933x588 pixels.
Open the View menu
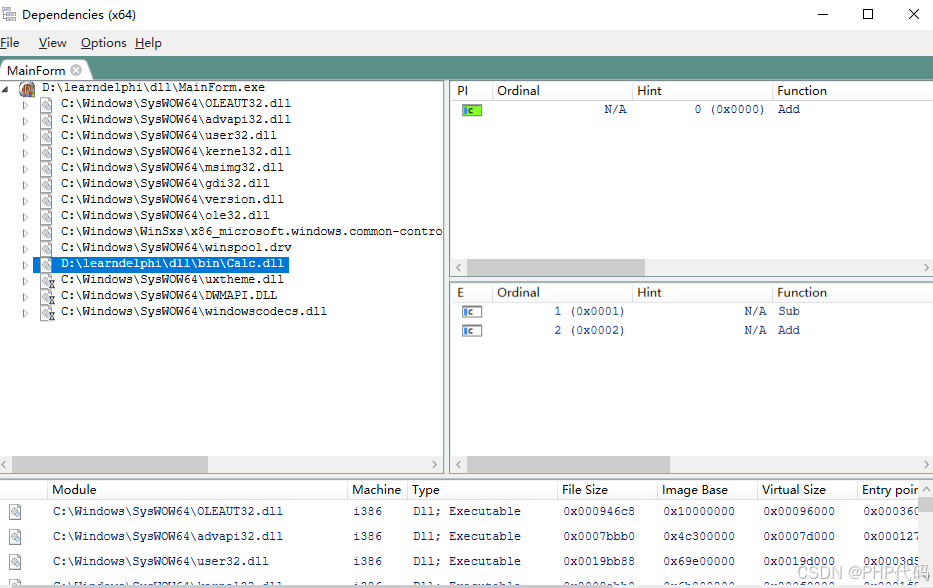(x=52, y=43)
